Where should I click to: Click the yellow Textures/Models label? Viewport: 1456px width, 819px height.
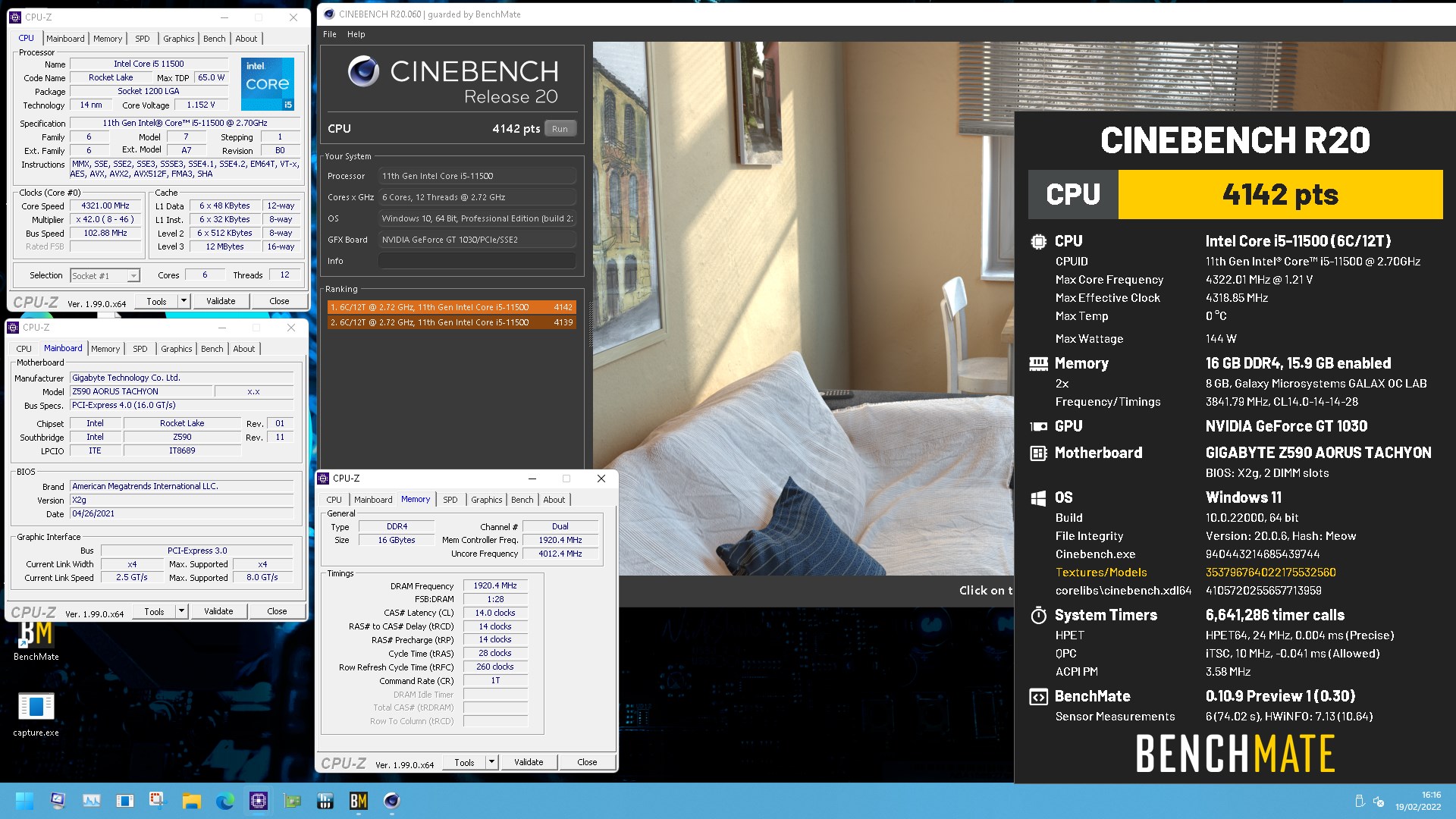[x=1100, y=573]
